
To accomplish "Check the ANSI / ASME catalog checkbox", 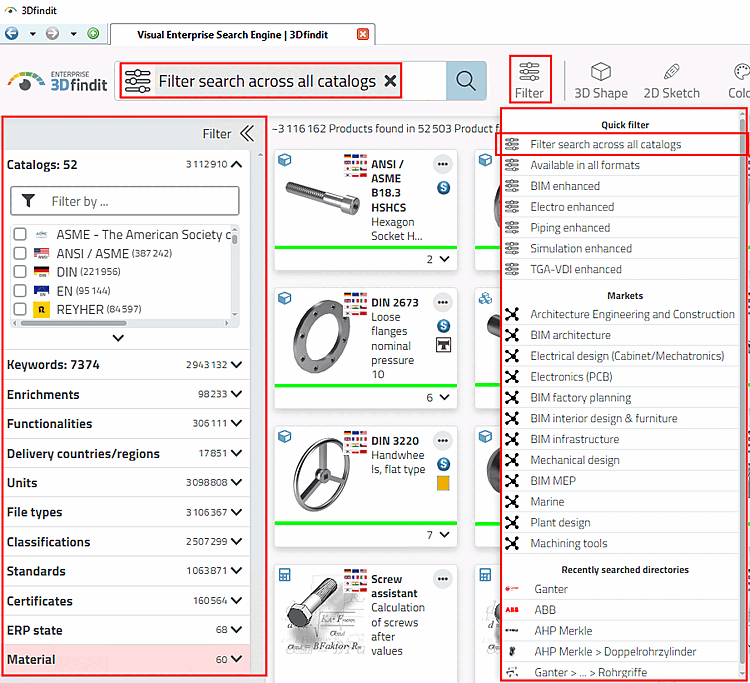I will coord(20,253).
